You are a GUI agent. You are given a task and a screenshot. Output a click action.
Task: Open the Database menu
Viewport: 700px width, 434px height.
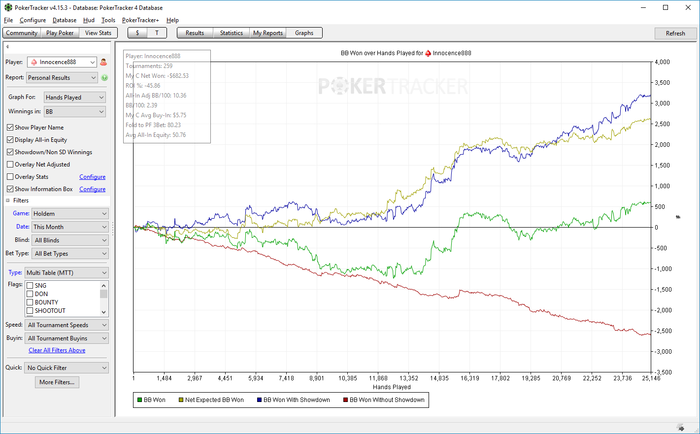(x=64, y=20)
